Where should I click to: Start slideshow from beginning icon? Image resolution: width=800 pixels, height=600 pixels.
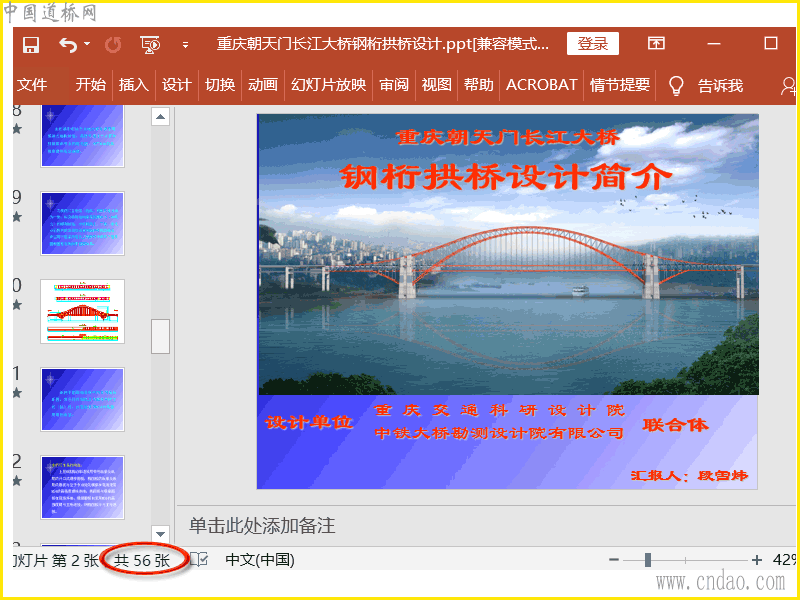[151, 45]
